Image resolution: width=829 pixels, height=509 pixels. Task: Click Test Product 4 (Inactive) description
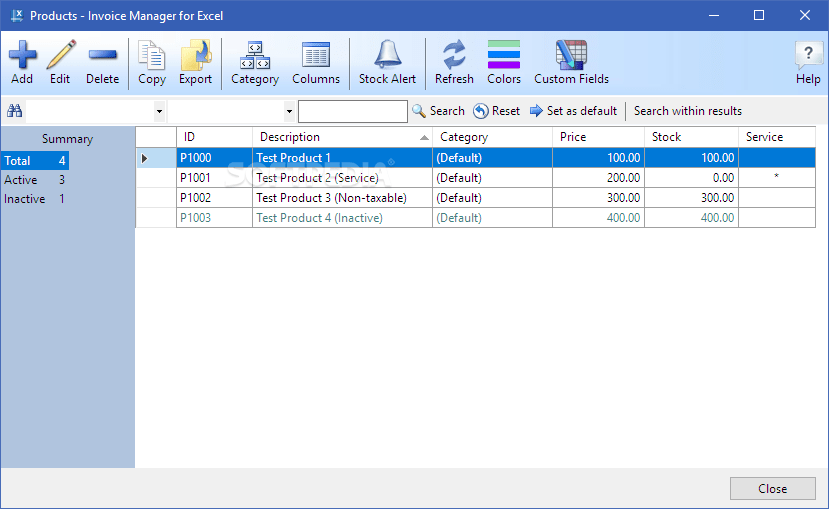[x=342, y=218]
